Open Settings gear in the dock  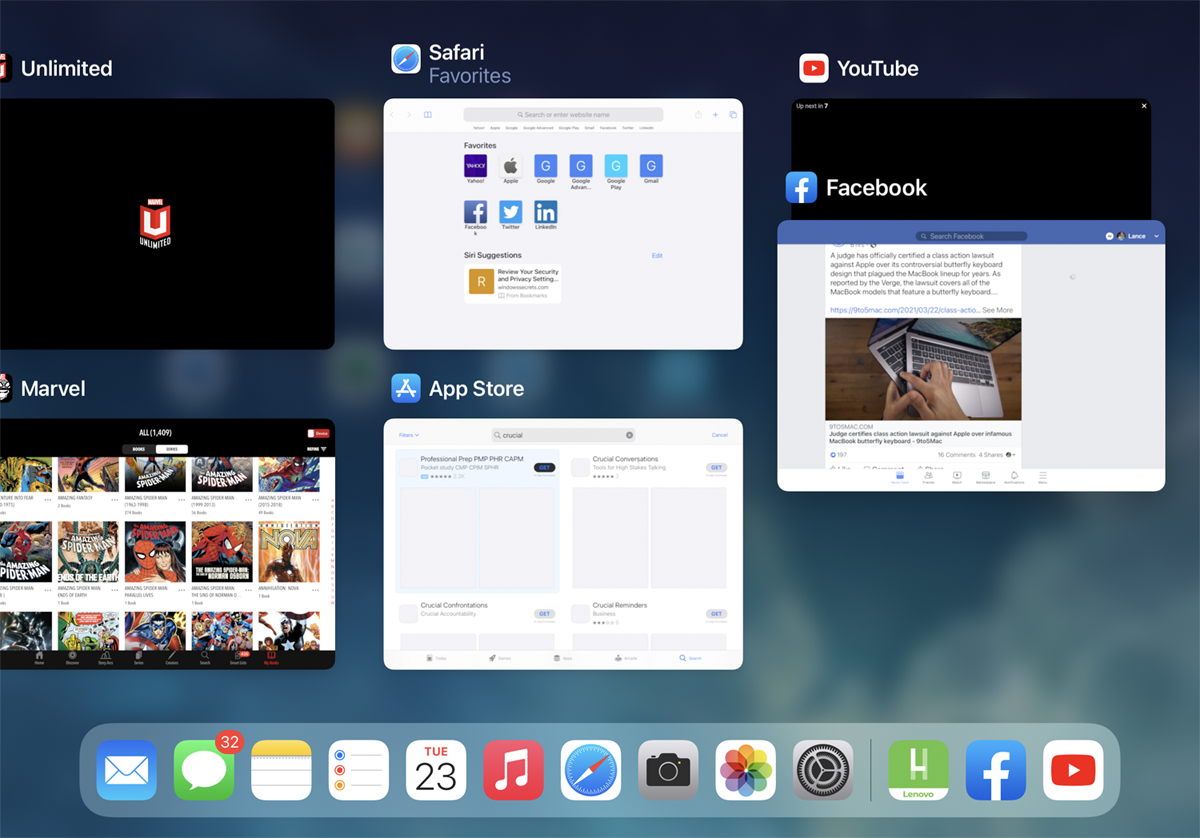tap(823, 770)
